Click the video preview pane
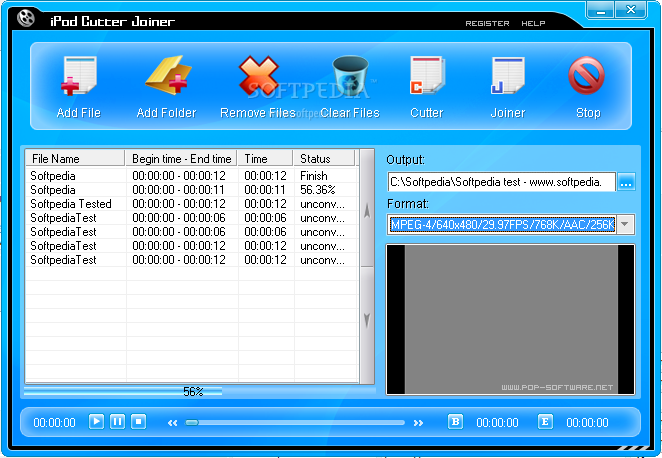 [x=510, y=320]
